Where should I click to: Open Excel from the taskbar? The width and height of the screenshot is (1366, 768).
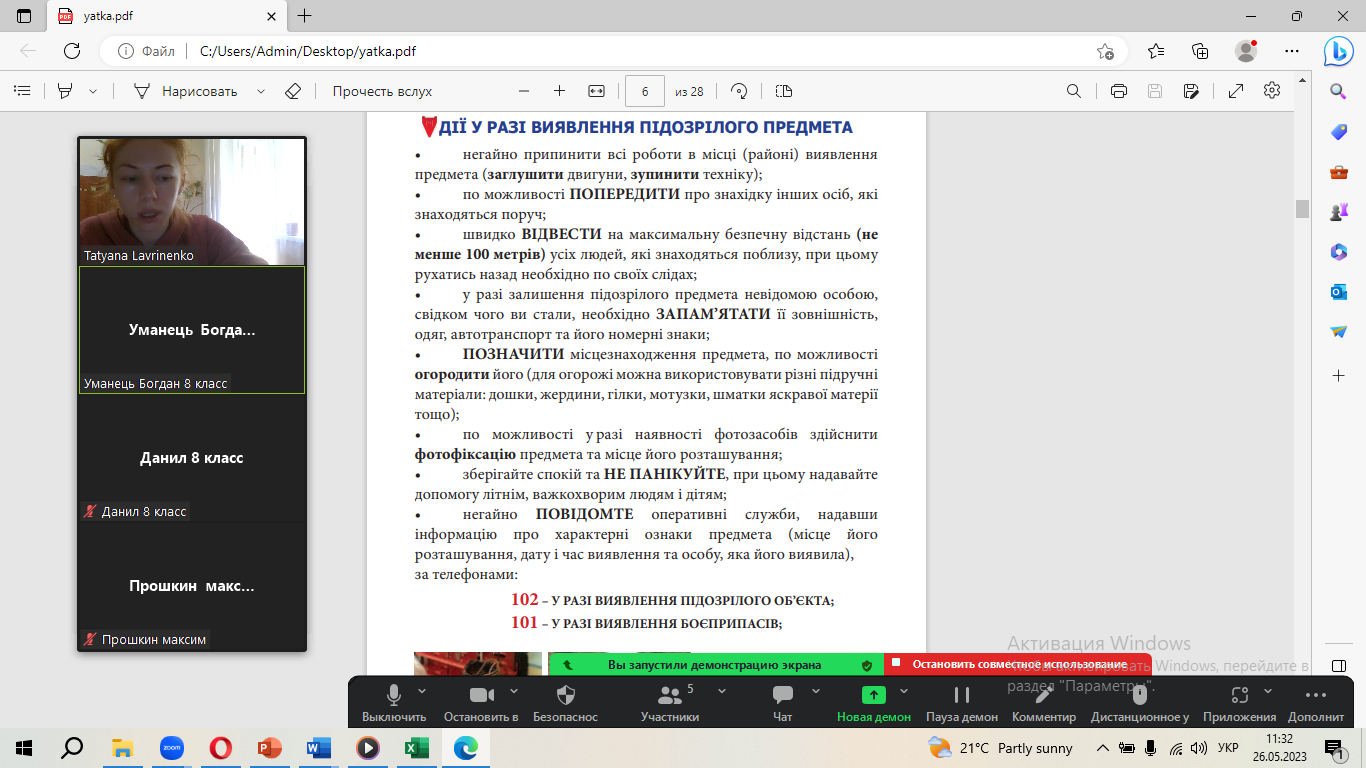417,747
